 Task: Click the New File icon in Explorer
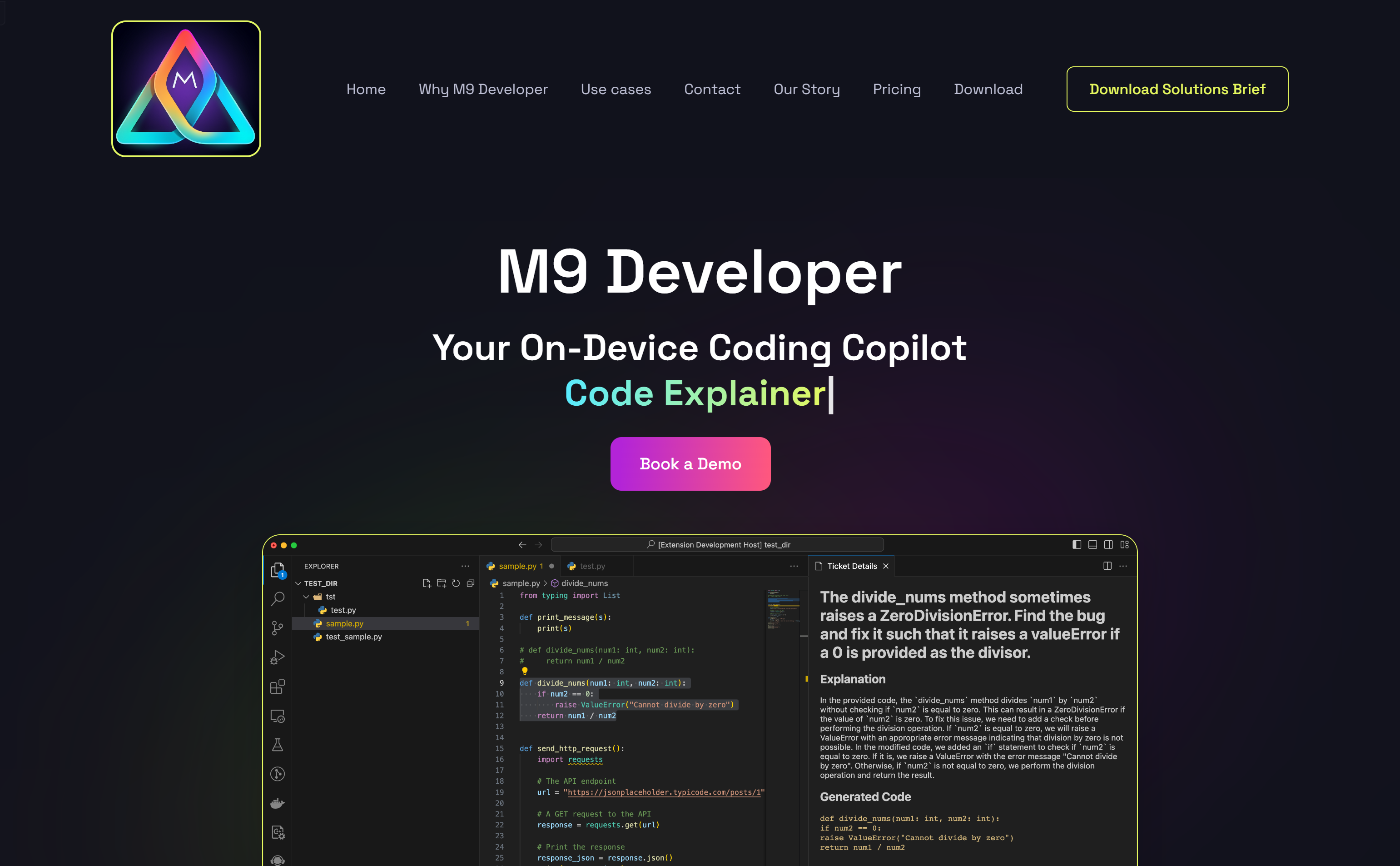pos(427,583)
